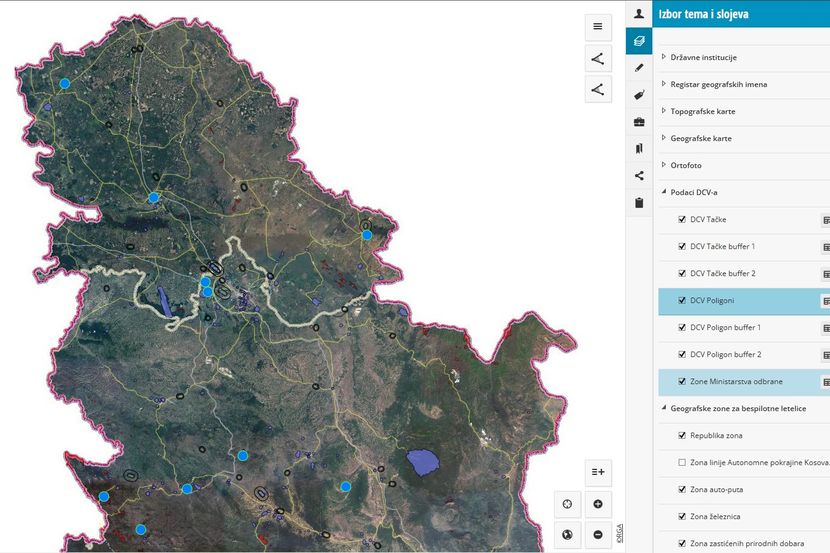The height and width of the screenshot is (553, 830).
Task: Disable the Zona auto-puta layer
Action: pyautogui.click(x=682, y=490)
